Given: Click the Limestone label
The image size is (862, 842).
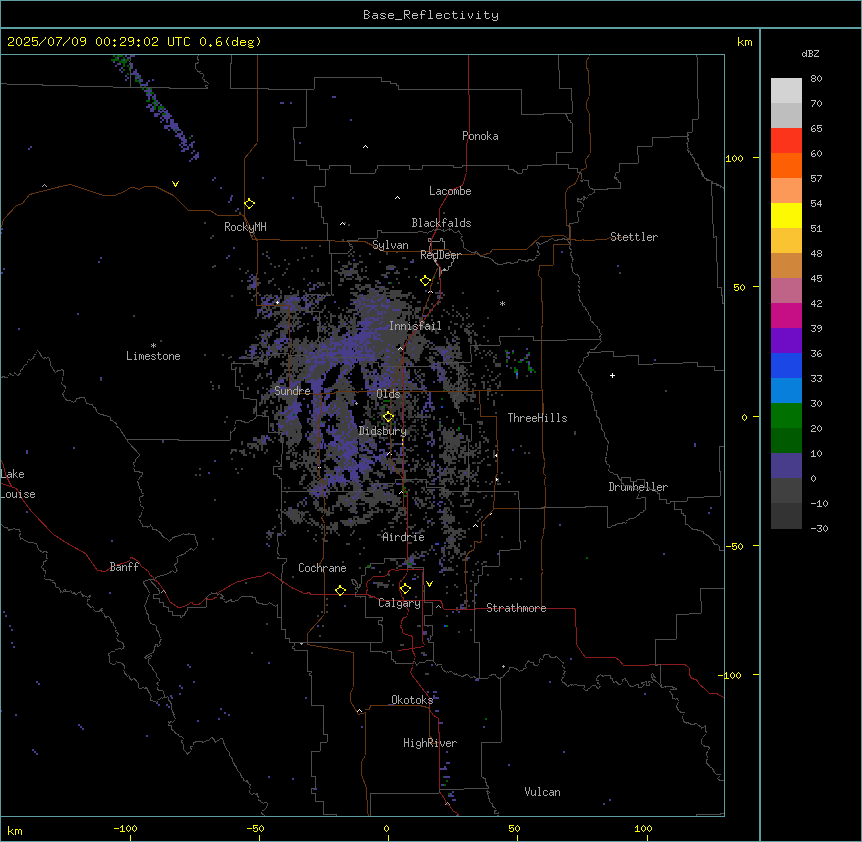Looking at the screenshot, I should (x=153, y=356).
